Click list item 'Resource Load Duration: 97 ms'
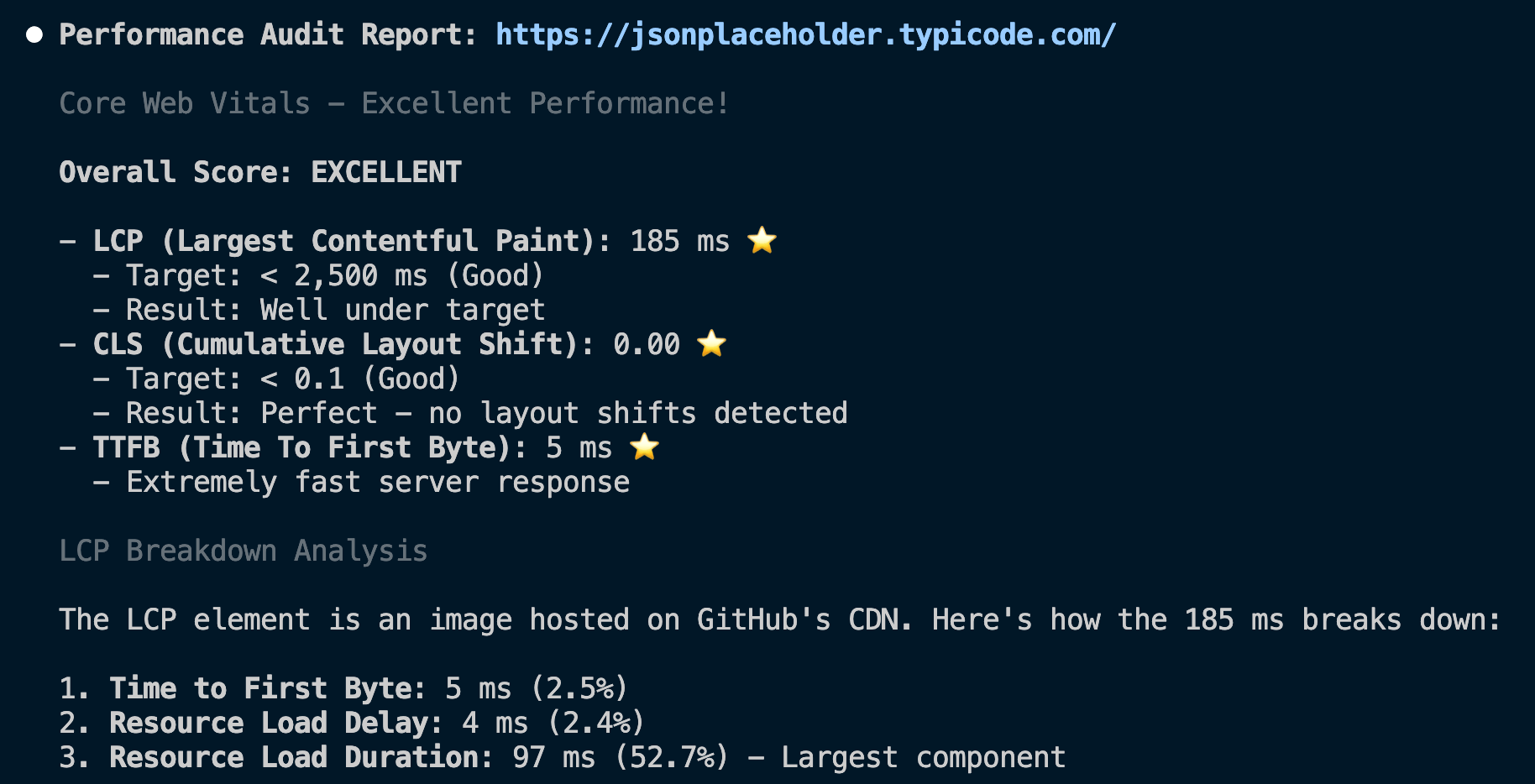 [x=418, y=757]
